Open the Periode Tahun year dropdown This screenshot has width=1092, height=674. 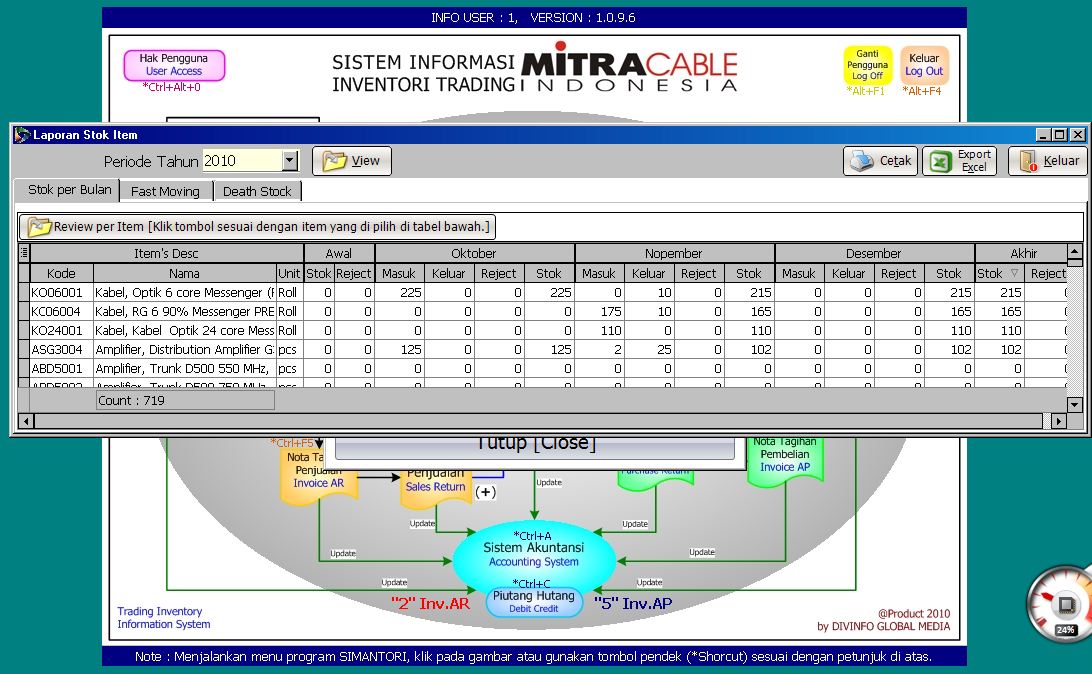pos(290,161)
